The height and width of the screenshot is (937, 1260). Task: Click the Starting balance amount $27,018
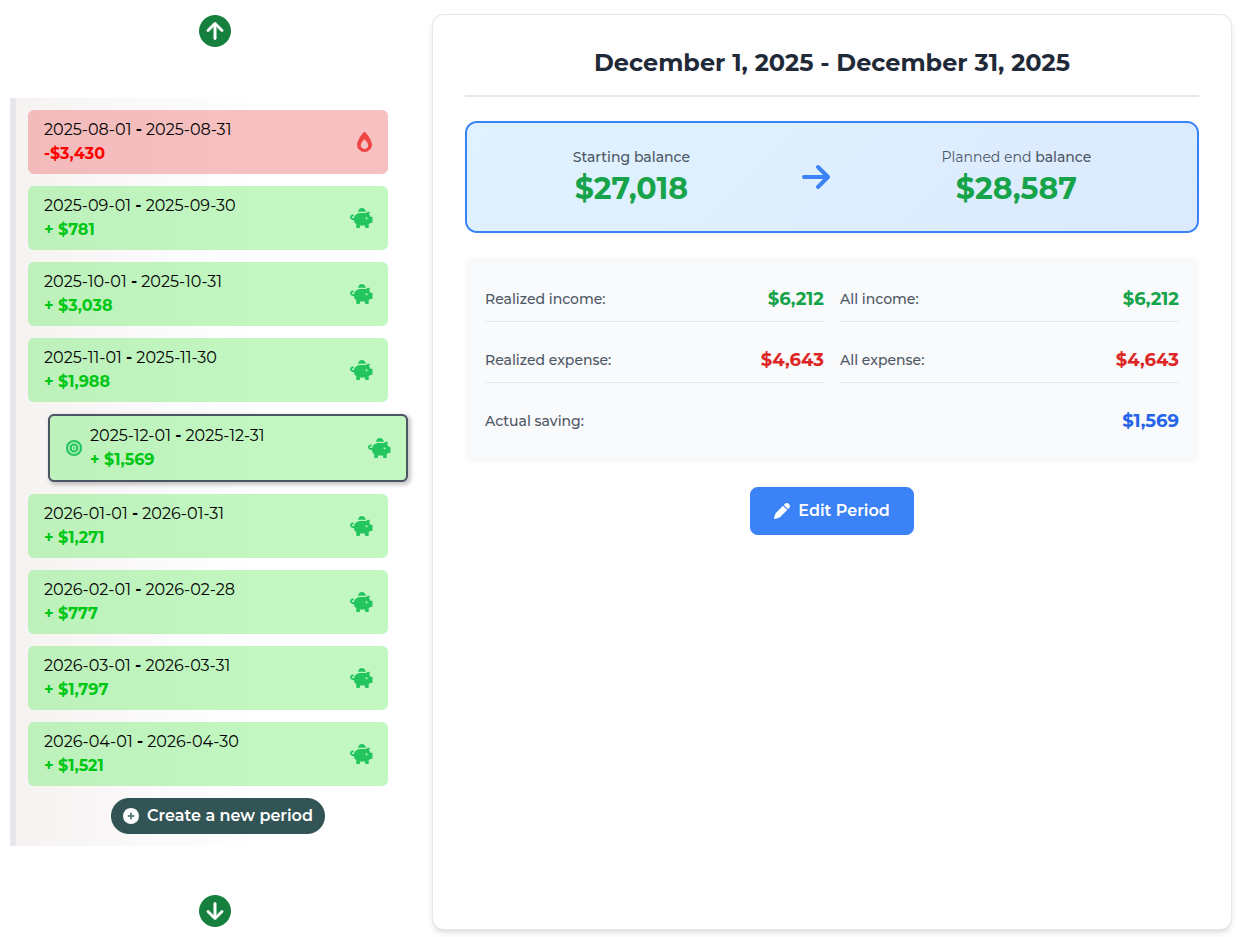[x=631, y=188]
